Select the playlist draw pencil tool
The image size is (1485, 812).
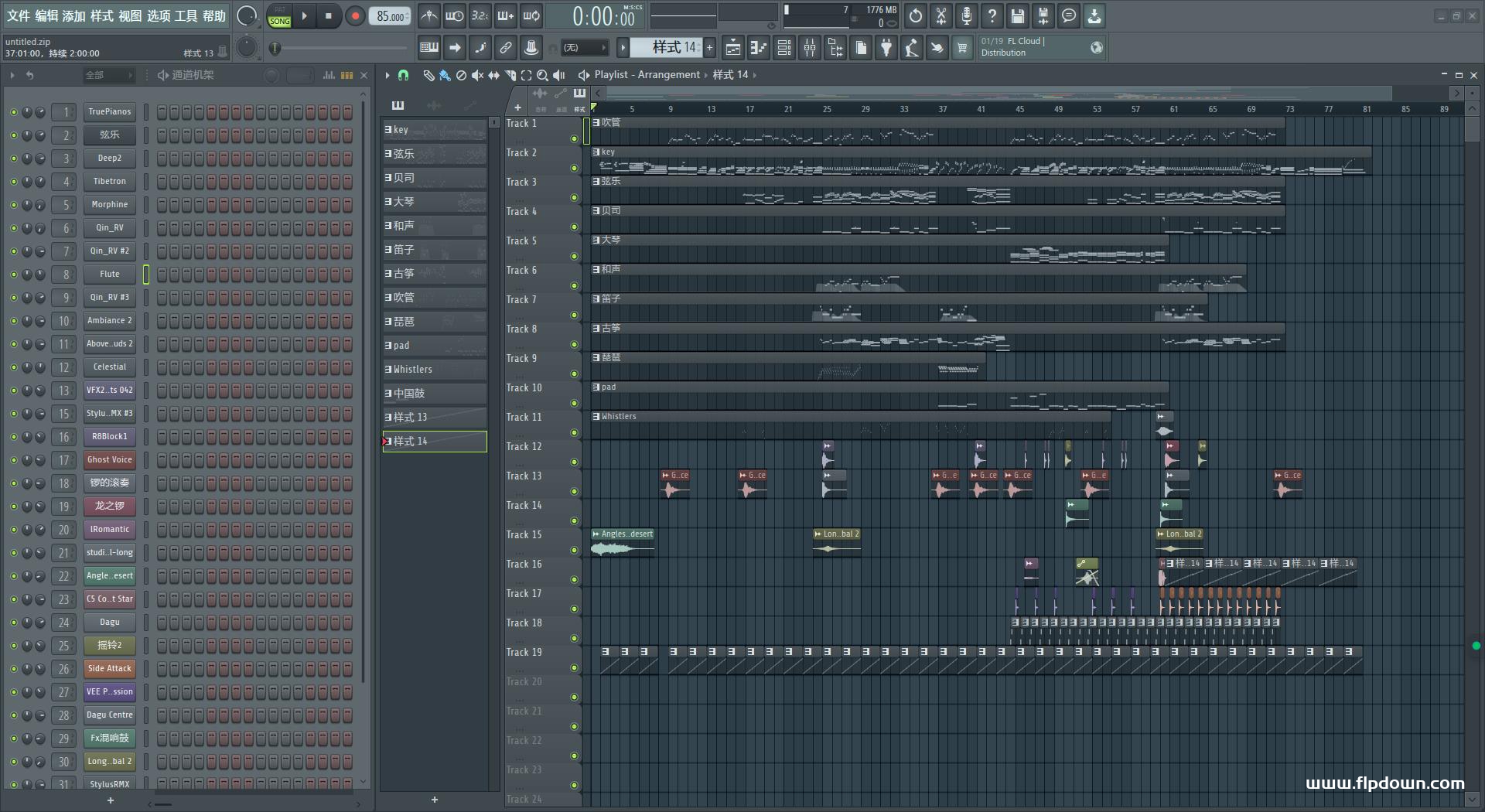(428, 75)
